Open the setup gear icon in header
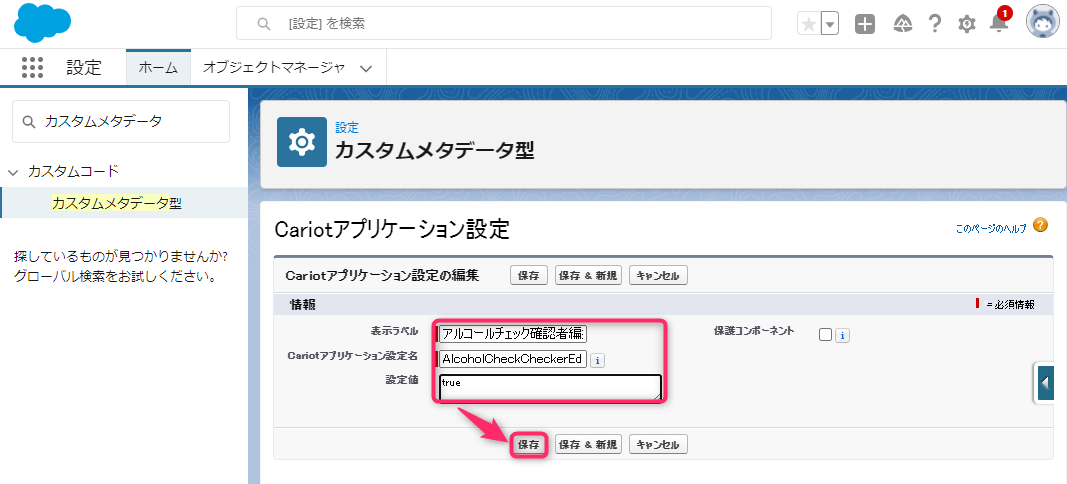 [966, 25]
